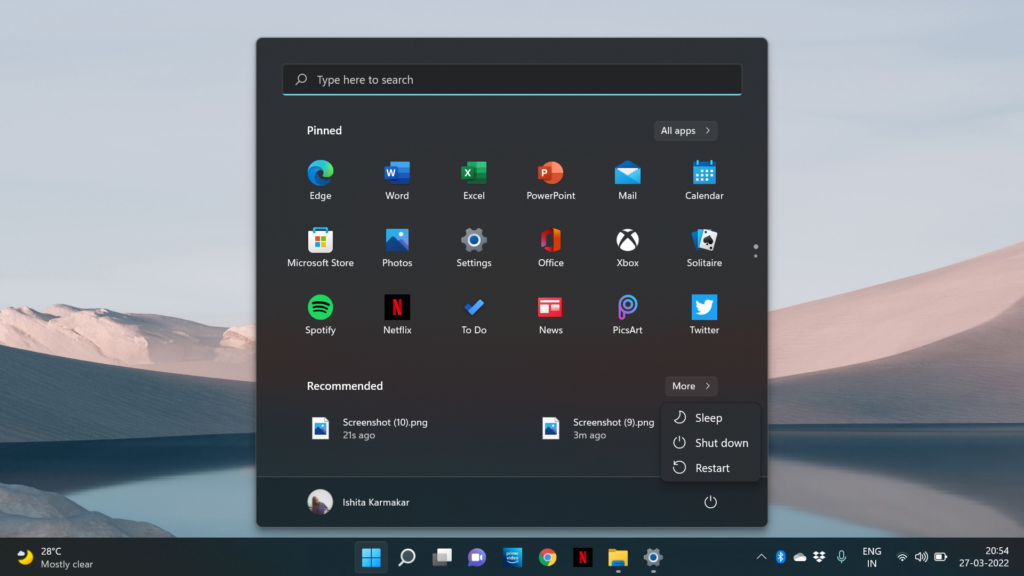1024x576 pixels.
Task: Click the microphone tray icon
Action: 841,557
